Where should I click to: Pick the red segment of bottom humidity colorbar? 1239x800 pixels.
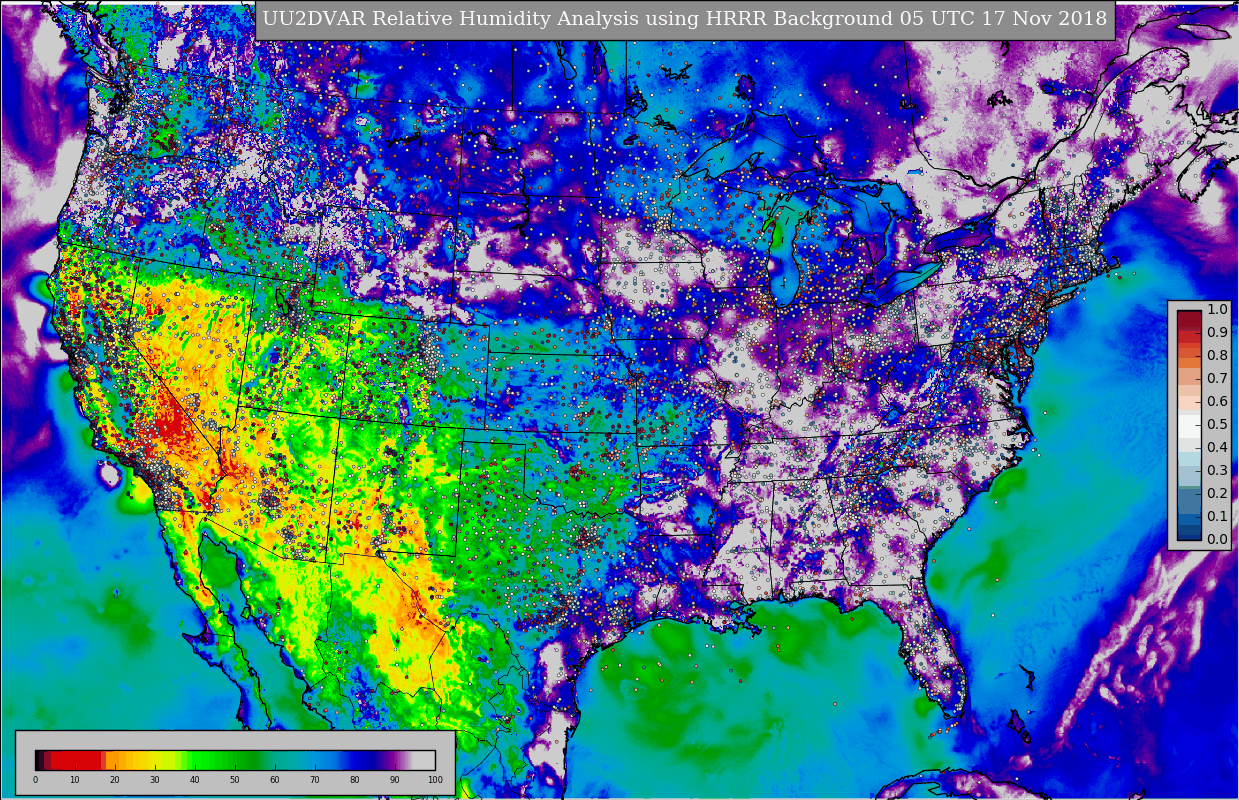point(76,760)
